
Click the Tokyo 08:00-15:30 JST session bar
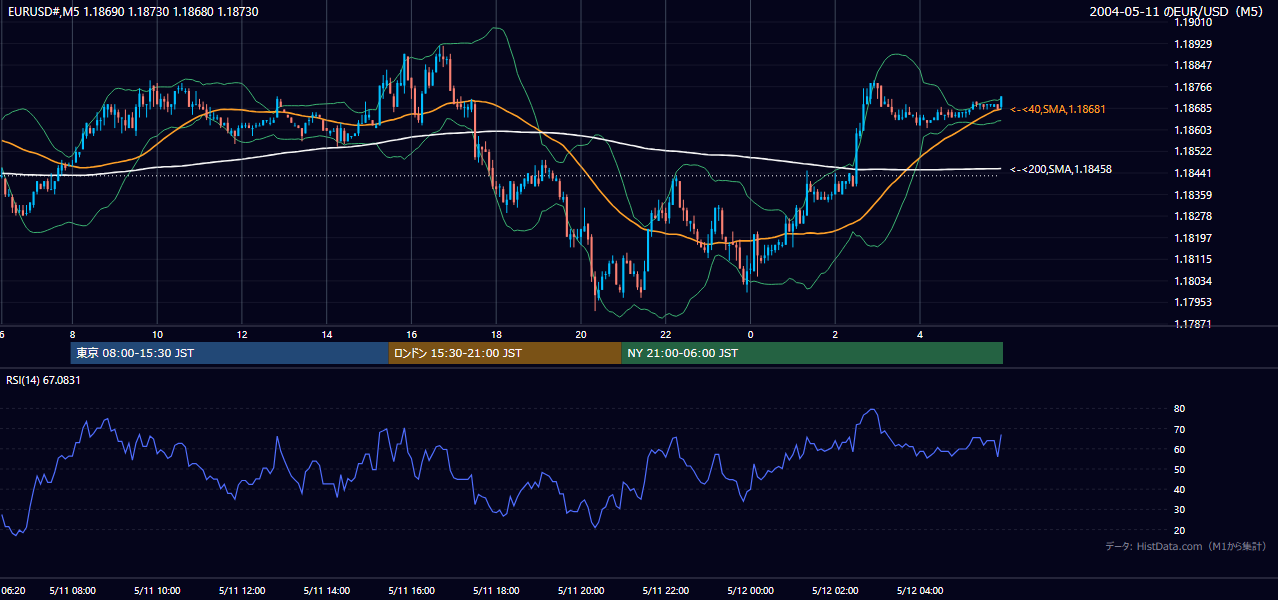point(230,353)
